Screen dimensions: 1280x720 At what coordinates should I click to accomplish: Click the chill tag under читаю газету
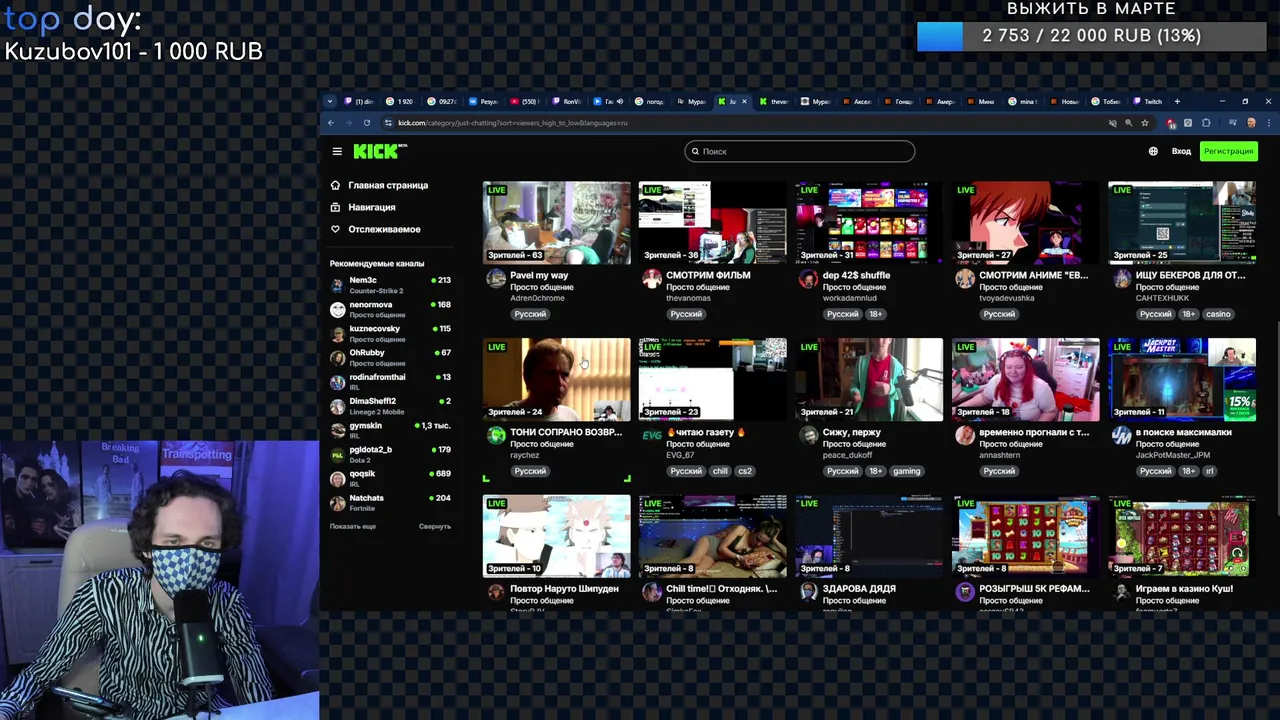click(x=720, y=471)
